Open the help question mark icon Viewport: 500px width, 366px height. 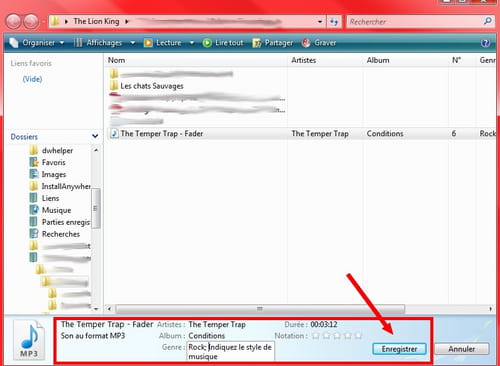pyautogui.click(x=485, y=43)
